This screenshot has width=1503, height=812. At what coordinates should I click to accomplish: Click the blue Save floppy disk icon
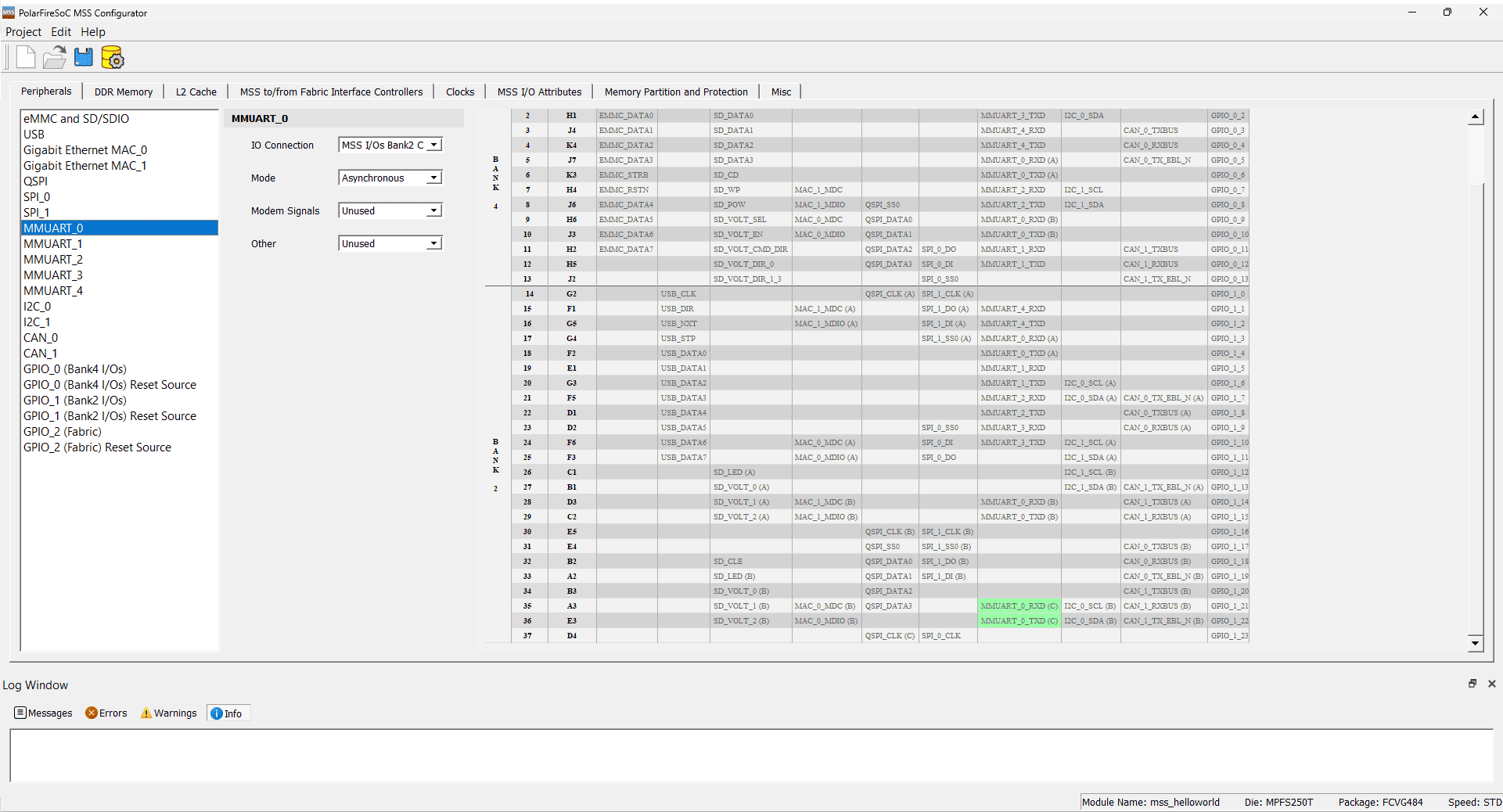click(x=84, y=57)
